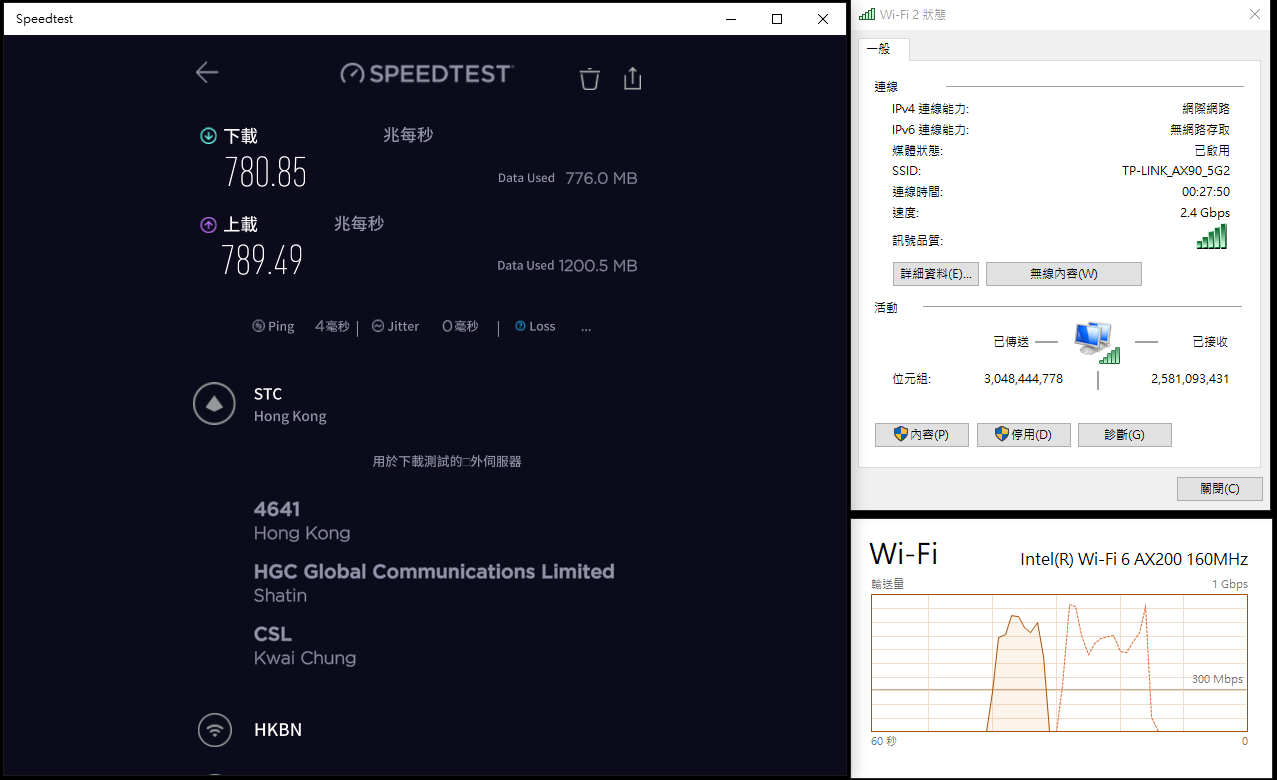Click the STC server name
The width and height of the screenshot is (1277, 780).
coord(268,394)
